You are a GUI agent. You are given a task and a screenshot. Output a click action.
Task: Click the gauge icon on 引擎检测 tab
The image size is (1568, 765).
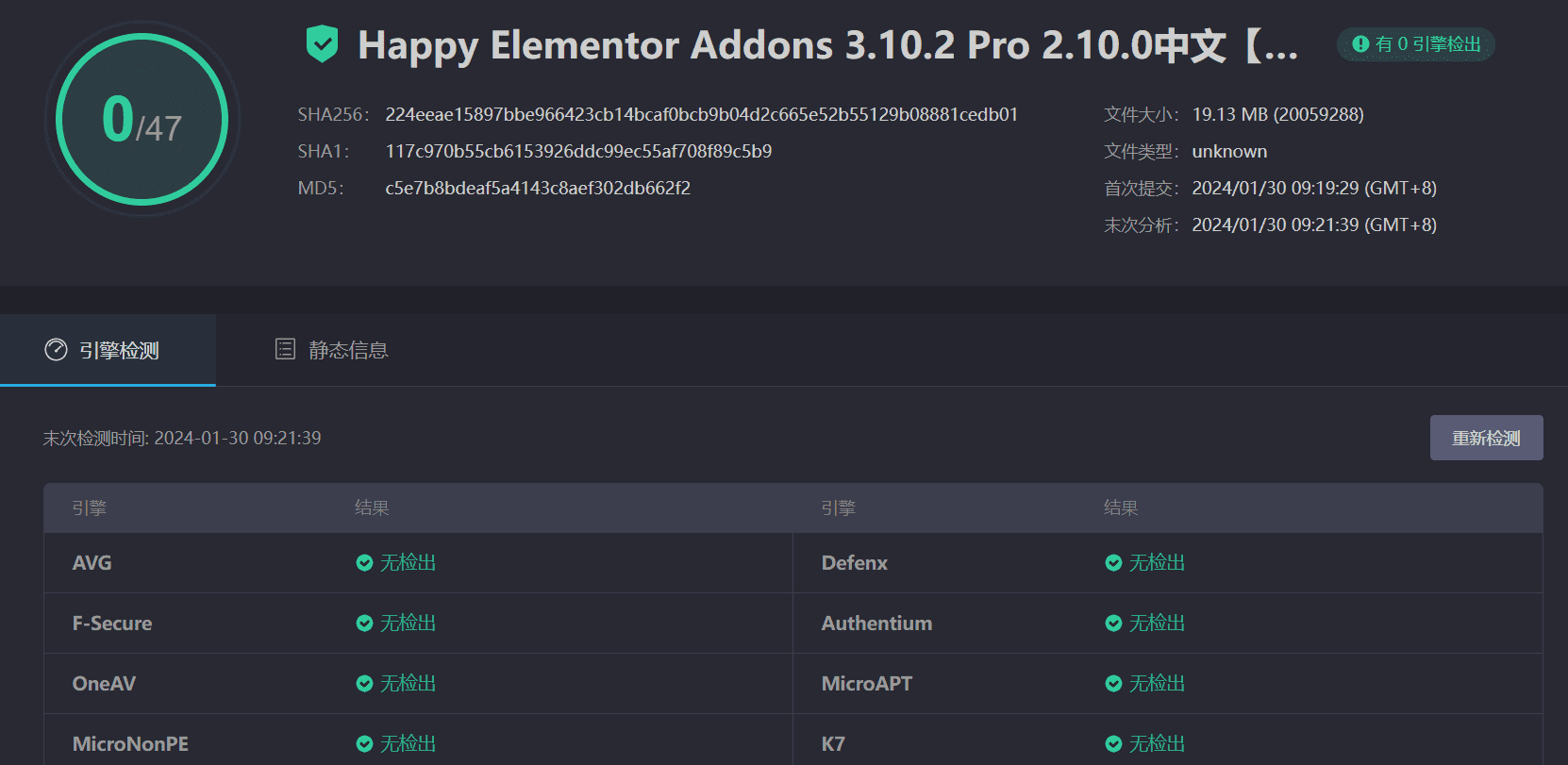(56, 350)
